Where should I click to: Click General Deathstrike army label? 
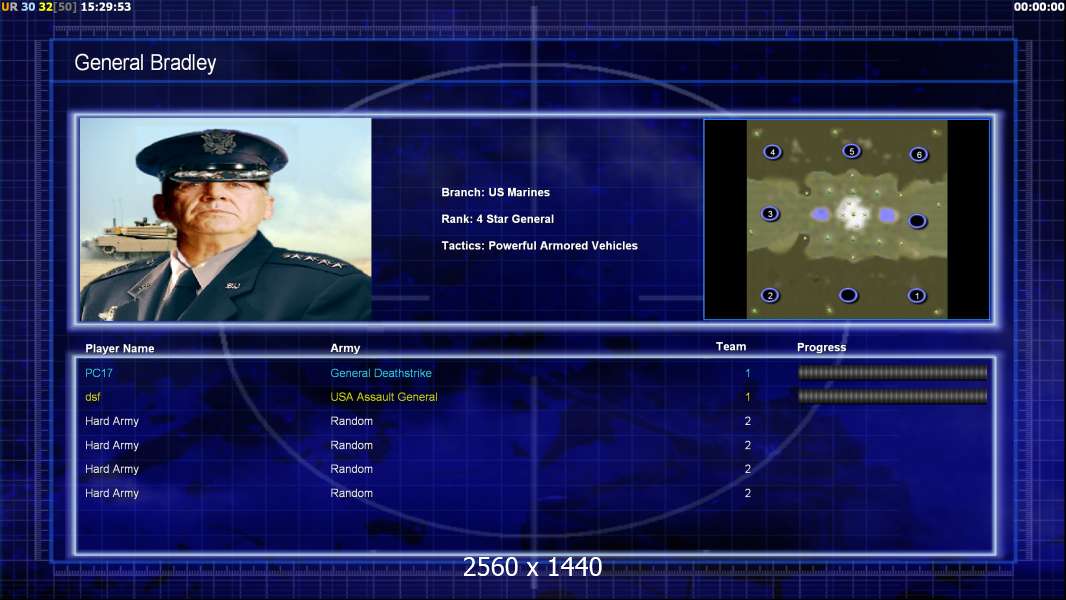coord(381,373)
